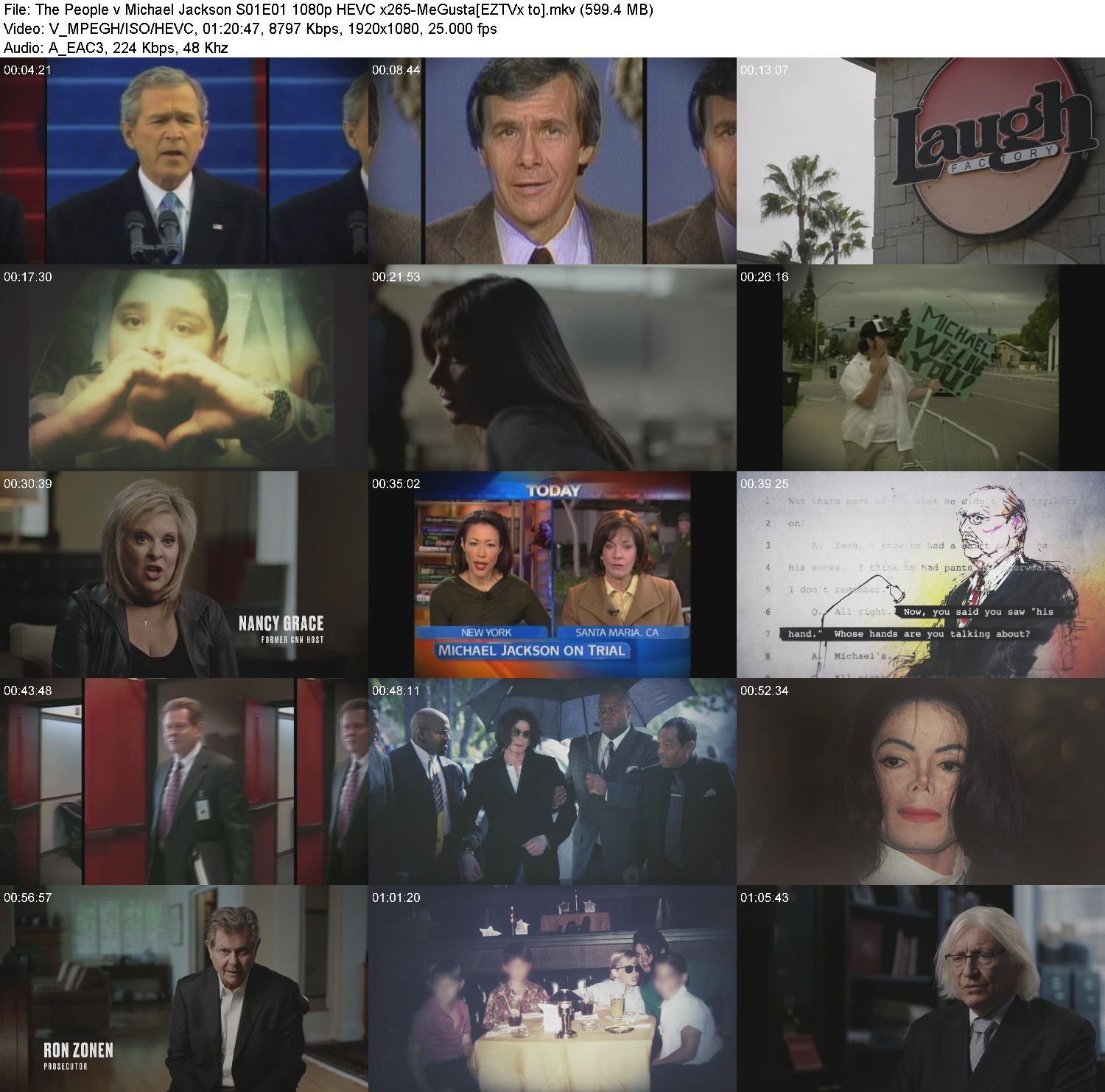
Task: Select the protest sign thumbnail at 00:26:16
Action: tap(921, 367)
